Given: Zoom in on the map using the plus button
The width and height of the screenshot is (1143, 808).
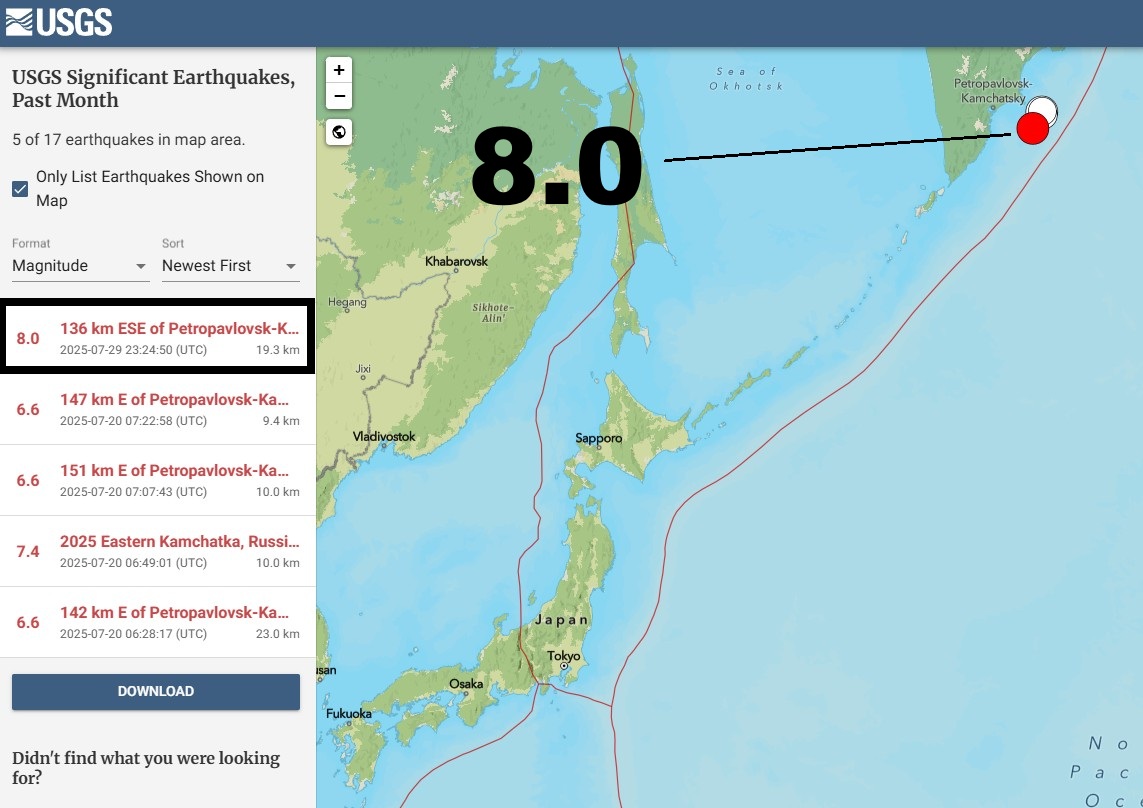Looking at the screenshot, I should click(338, 70).
